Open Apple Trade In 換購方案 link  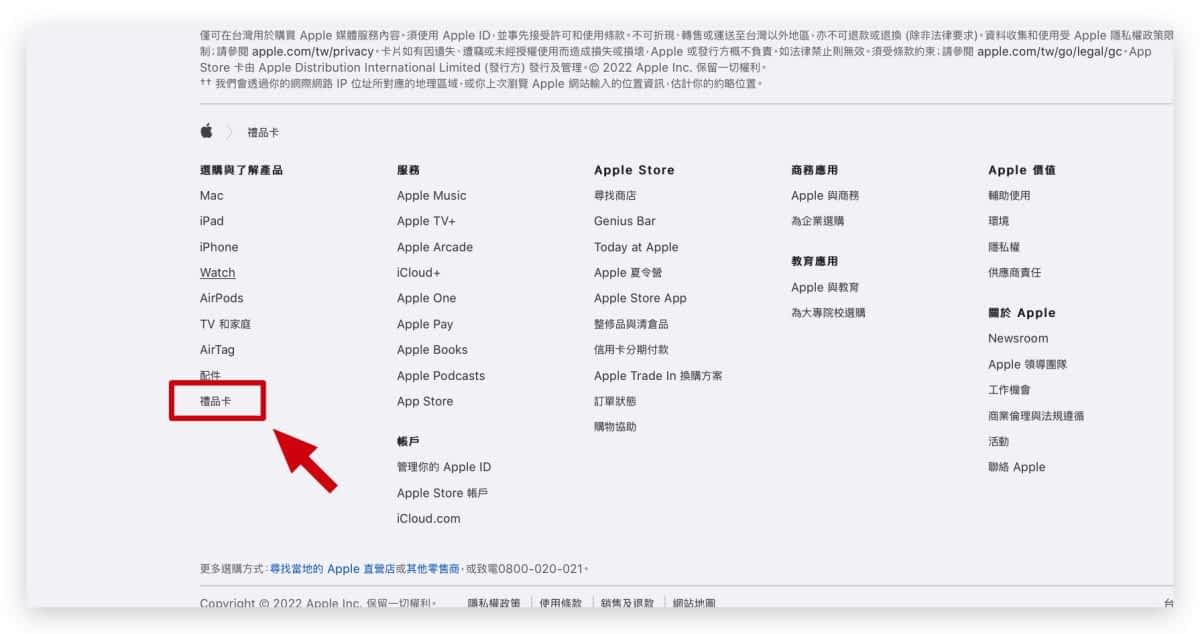coord(658,376)
